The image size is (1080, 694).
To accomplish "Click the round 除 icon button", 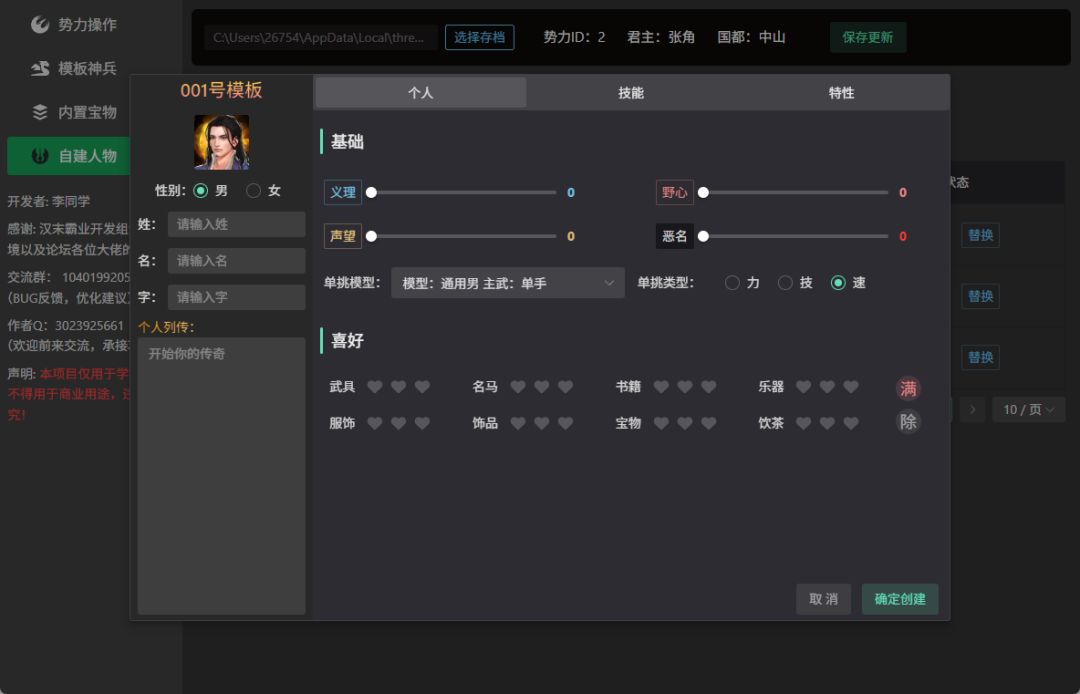I will (908, 421).
